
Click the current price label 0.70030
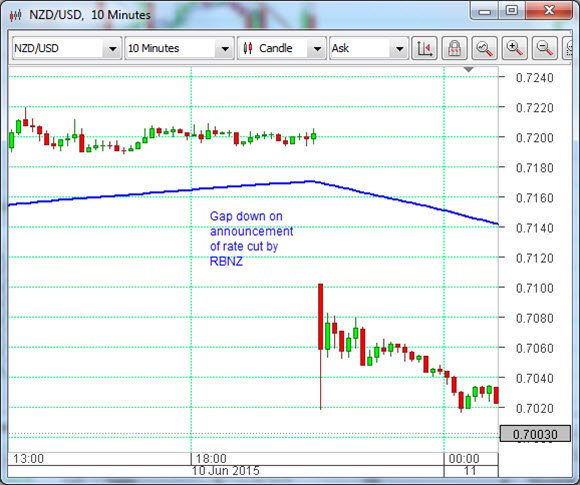535,434
